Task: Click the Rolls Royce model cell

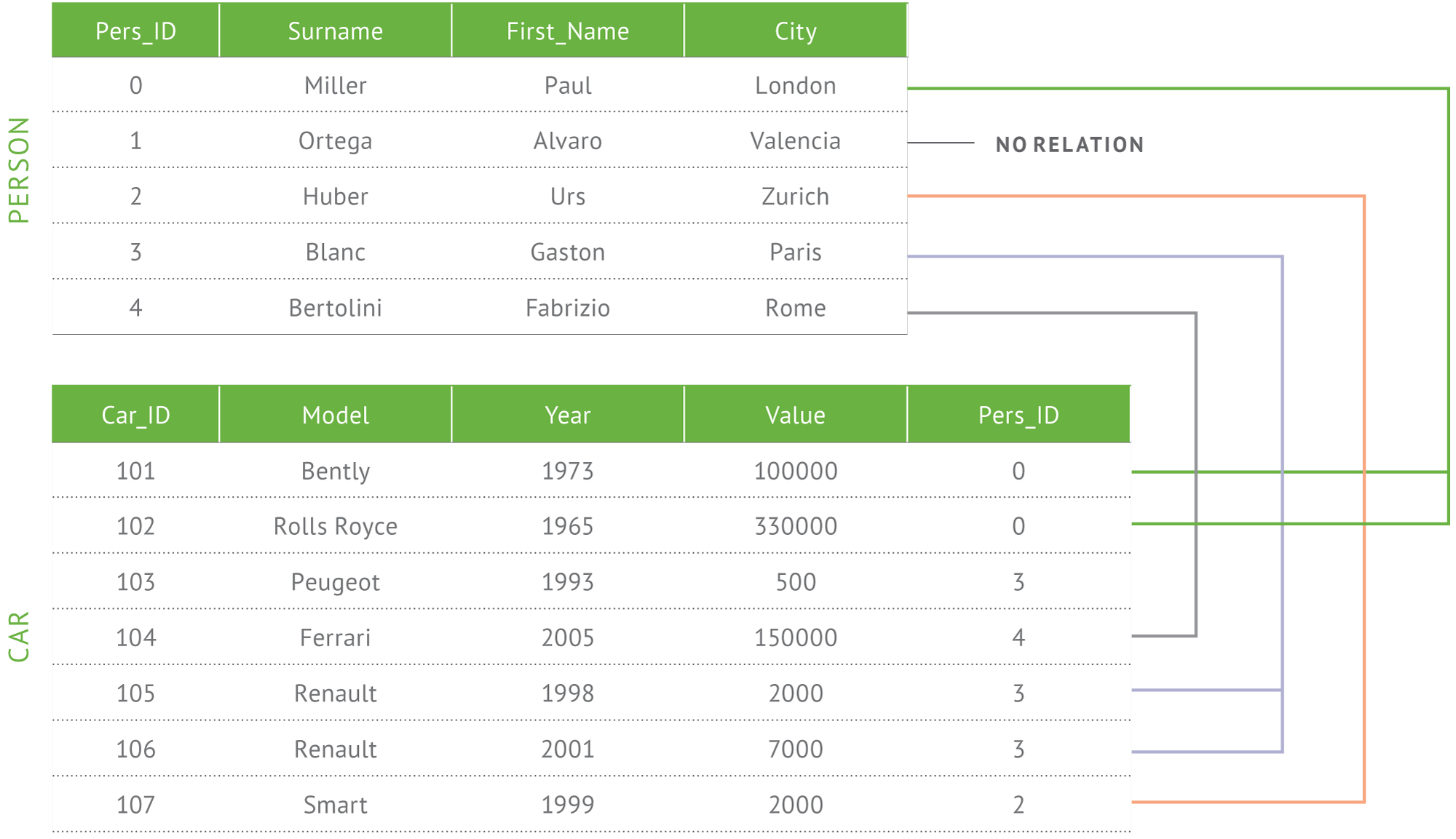Action: click(x=335, y=526)
